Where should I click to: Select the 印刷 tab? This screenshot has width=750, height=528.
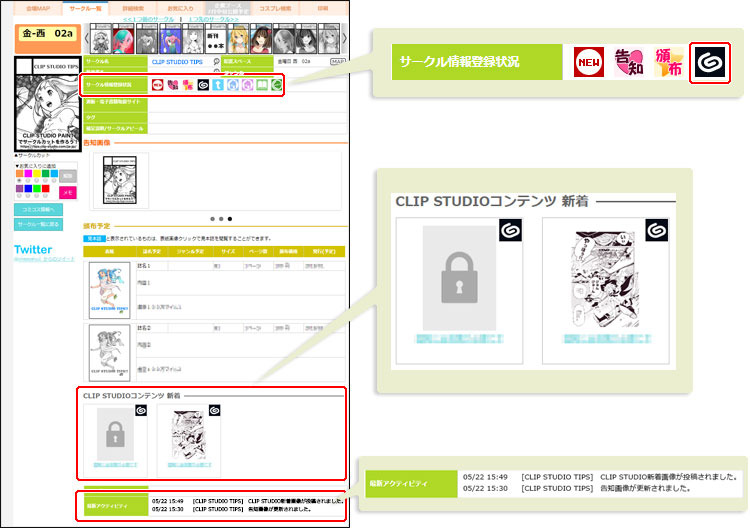[x=323, y=8]
